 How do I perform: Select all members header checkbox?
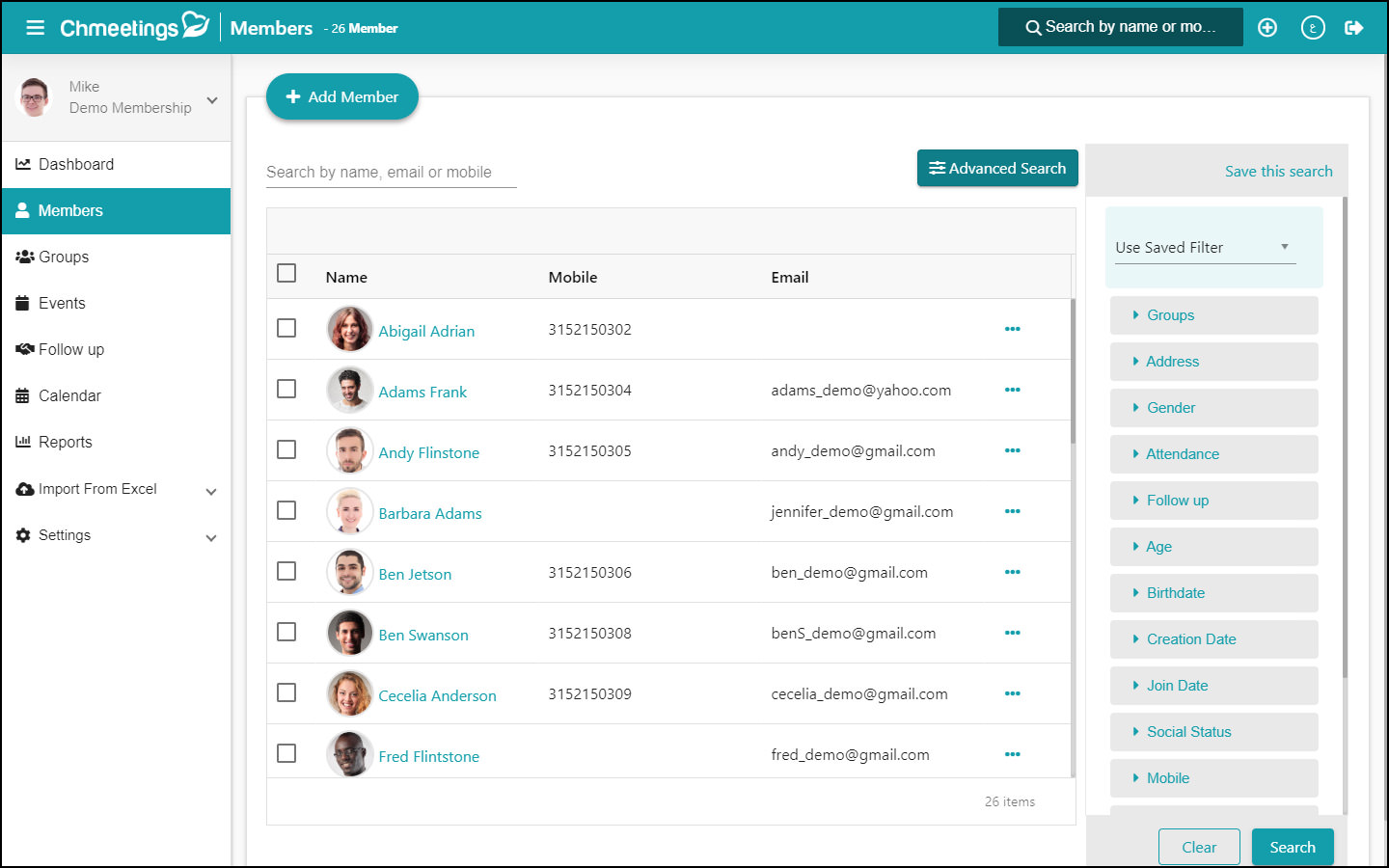(x=286, y=273)
